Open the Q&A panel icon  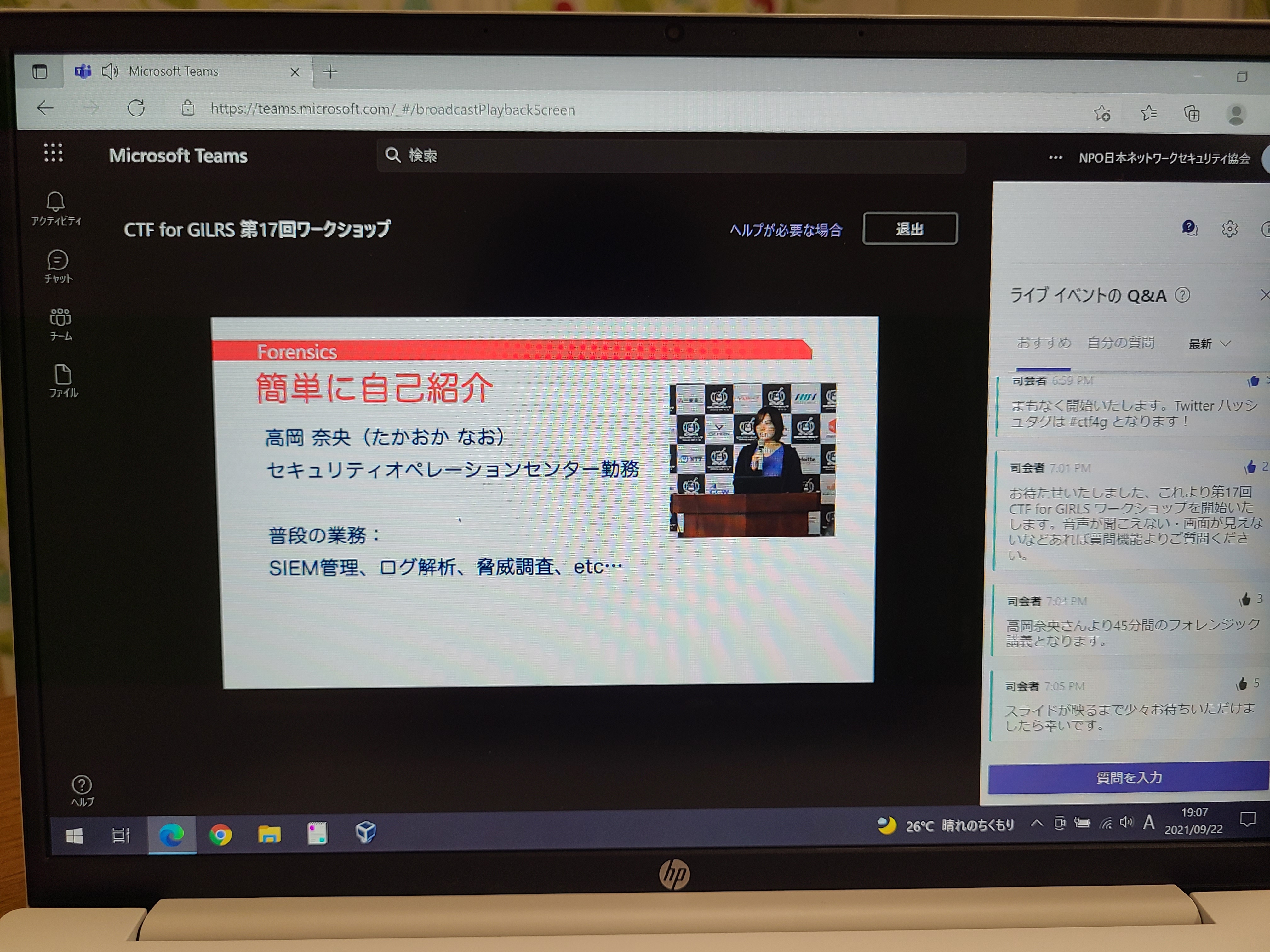pos(1189,228)
